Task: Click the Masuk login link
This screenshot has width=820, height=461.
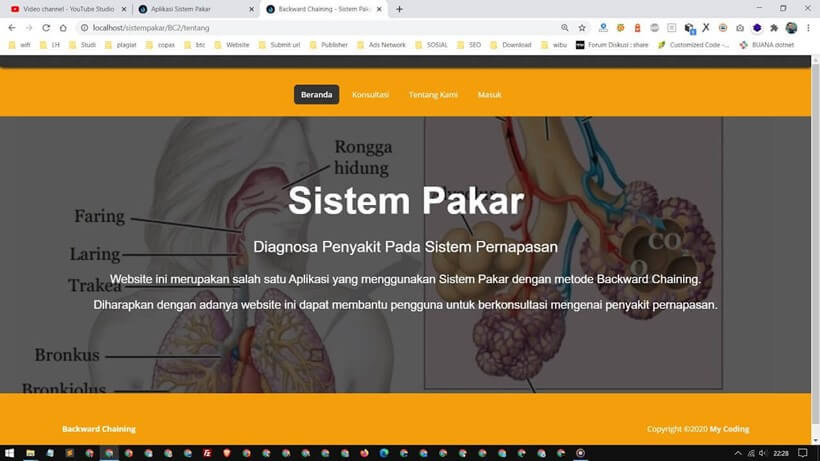Action: 490,95
